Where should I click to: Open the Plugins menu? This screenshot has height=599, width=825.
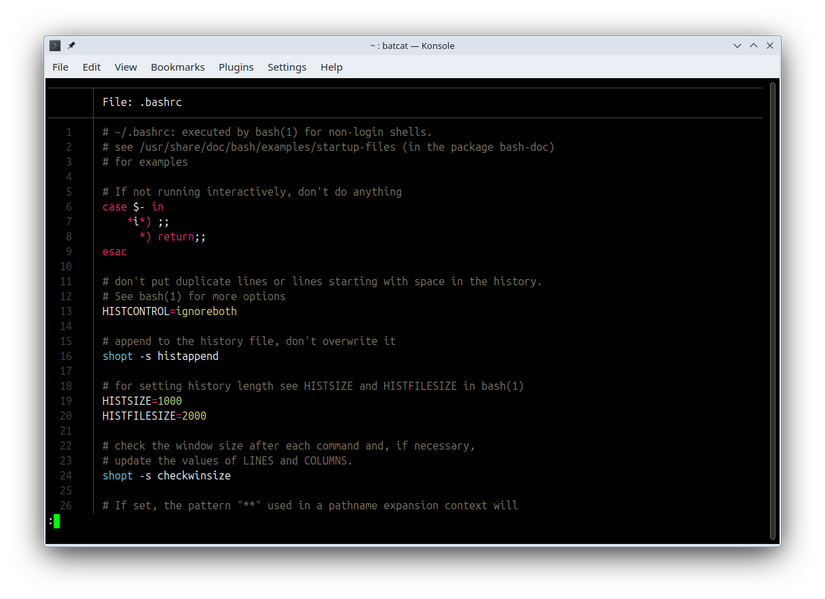(x=236, y=67)
